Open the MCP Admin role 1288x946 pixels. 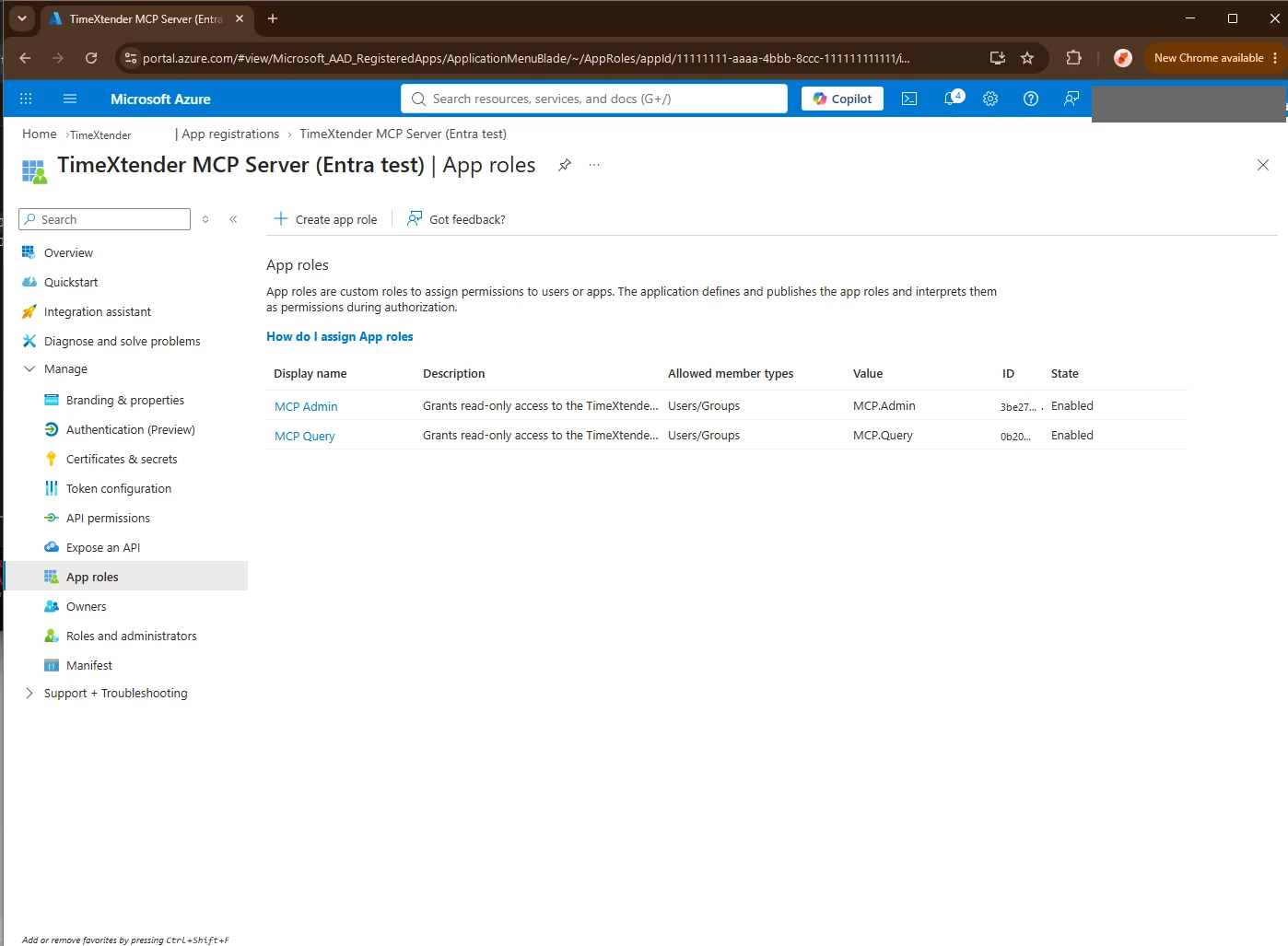point(306,406)
